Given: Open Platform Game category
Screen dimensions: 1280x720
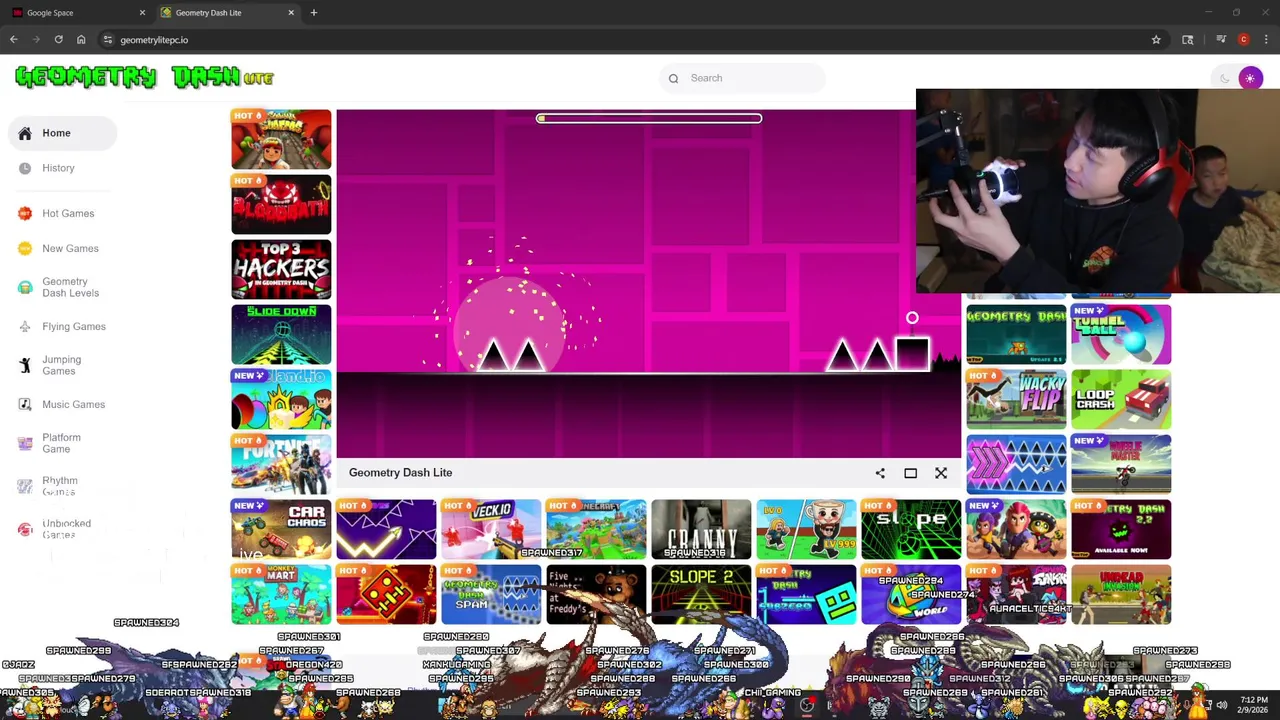Looking at the screenshot, I should 62,443.
